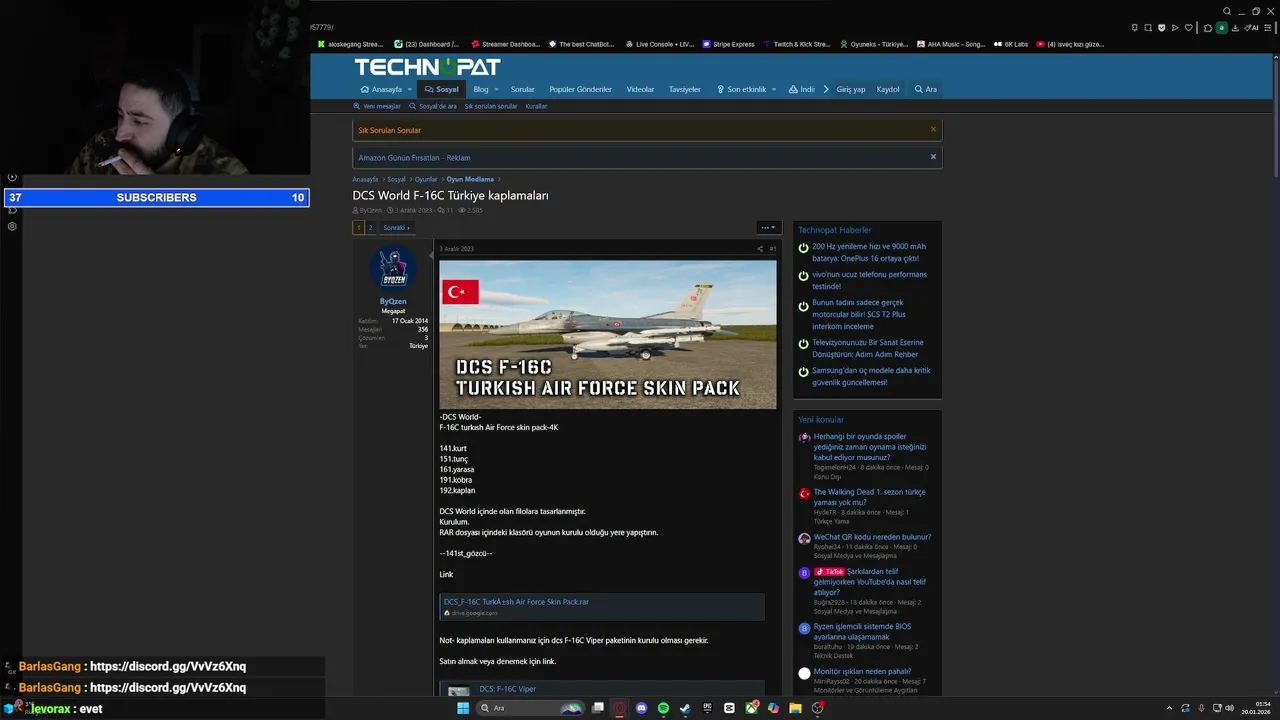Viewport: 1280px width, 720px height.
Task: Open Monitör ışıkları neden pahalı thread
Action: (862, 671)
